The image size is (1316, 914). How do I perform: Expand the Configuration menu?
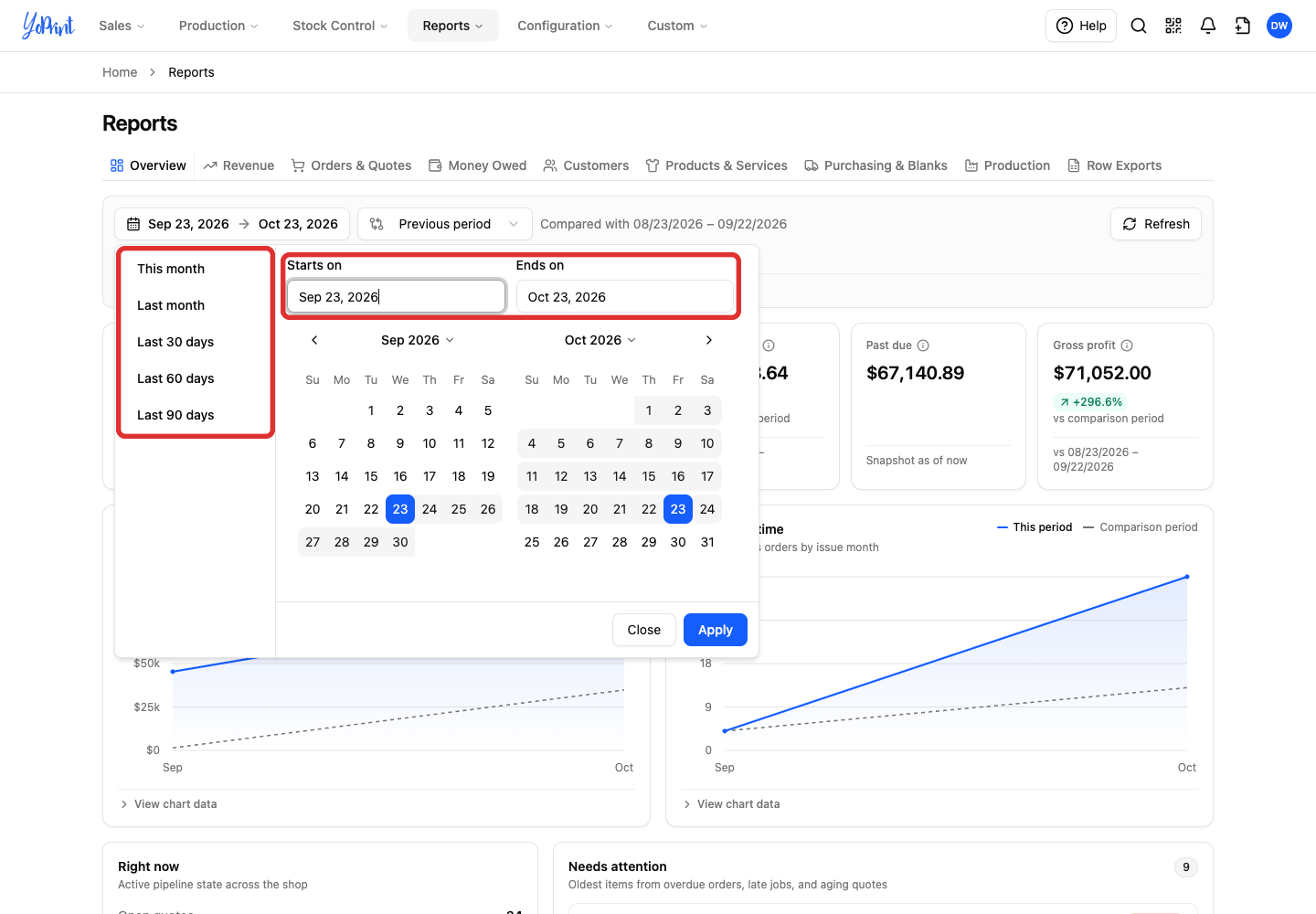click(565, 26)
